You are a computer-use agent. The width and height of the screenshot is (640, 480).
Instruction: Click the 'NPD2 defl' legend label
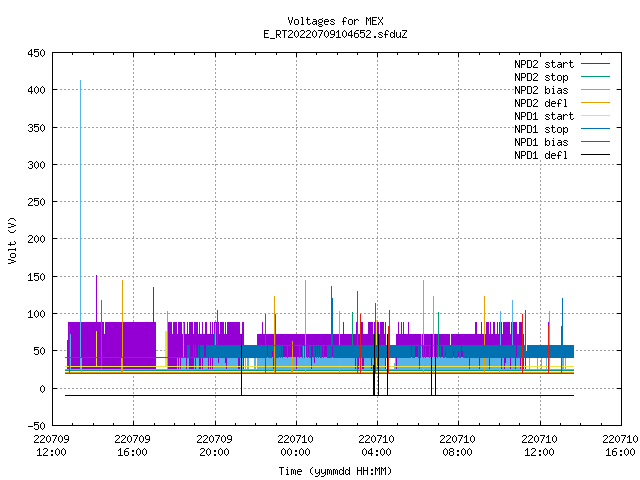coord(541,103)
